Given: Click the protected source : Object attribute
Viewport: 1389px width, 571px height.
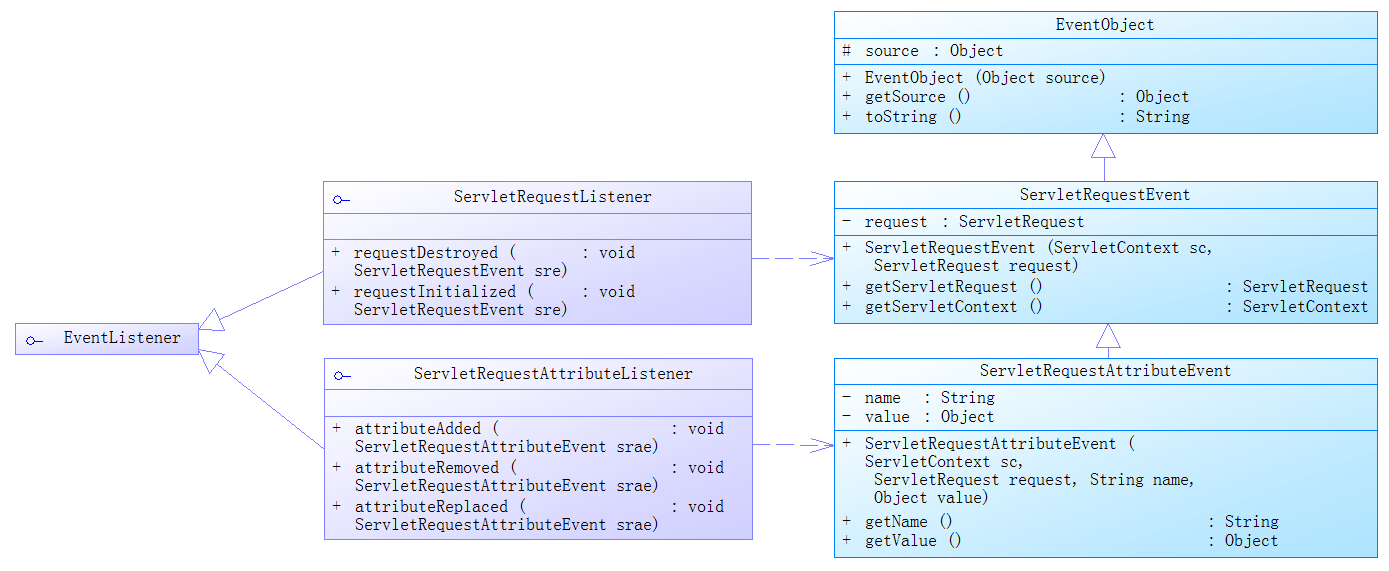Looking at the screenshot, I should [x=933, y=51].
